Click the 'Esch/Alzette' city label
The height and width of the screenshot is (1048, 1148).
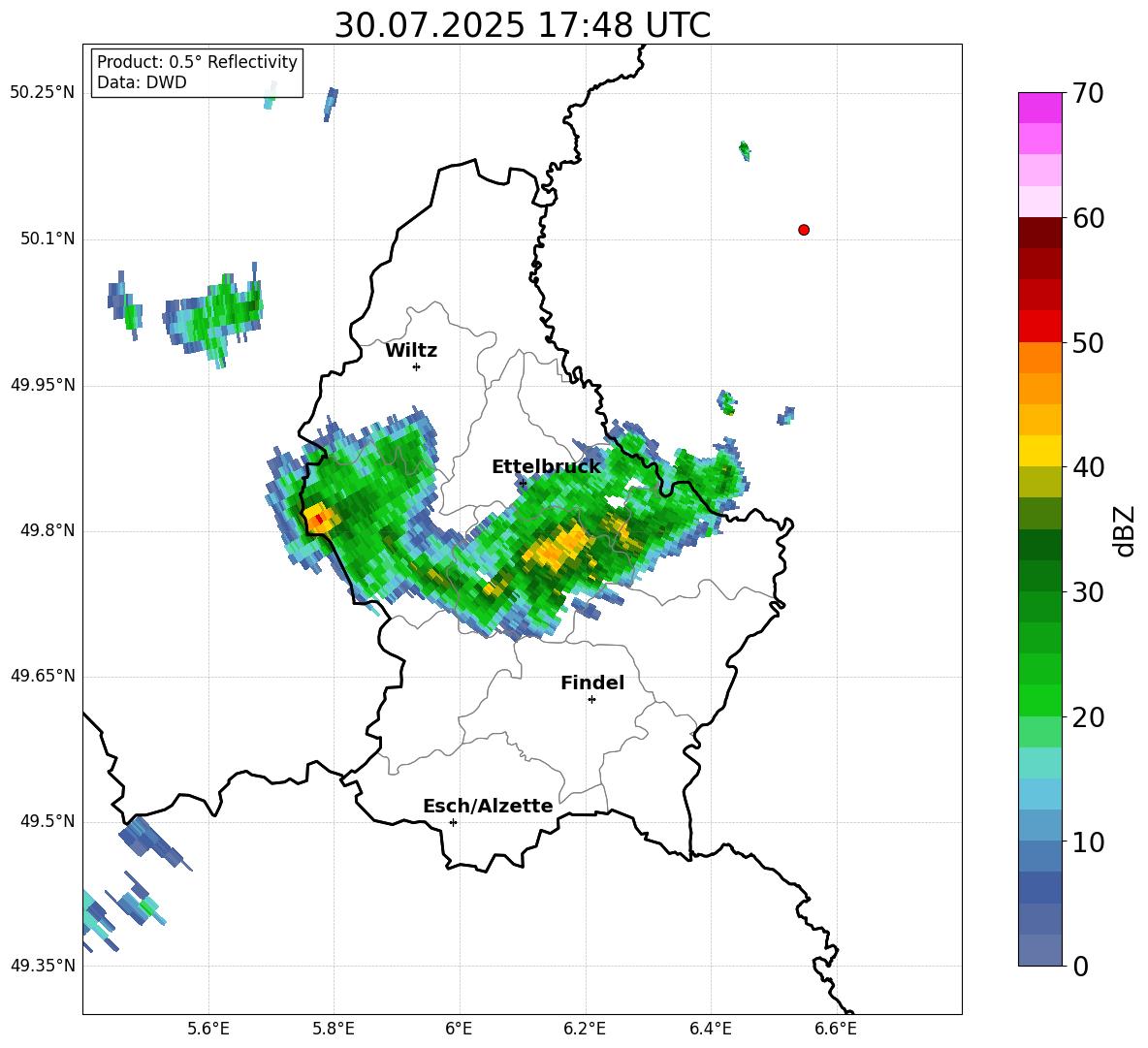[x=488, y=806]
